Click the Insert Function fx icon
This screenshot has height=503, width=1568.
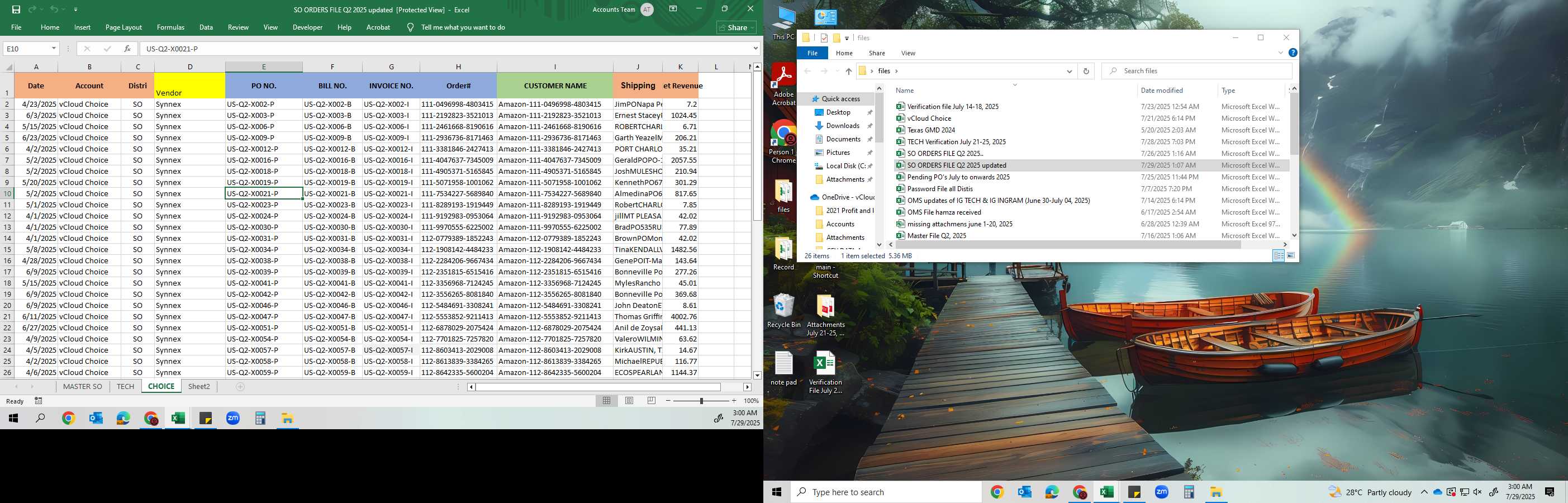(x=127, y=49)
